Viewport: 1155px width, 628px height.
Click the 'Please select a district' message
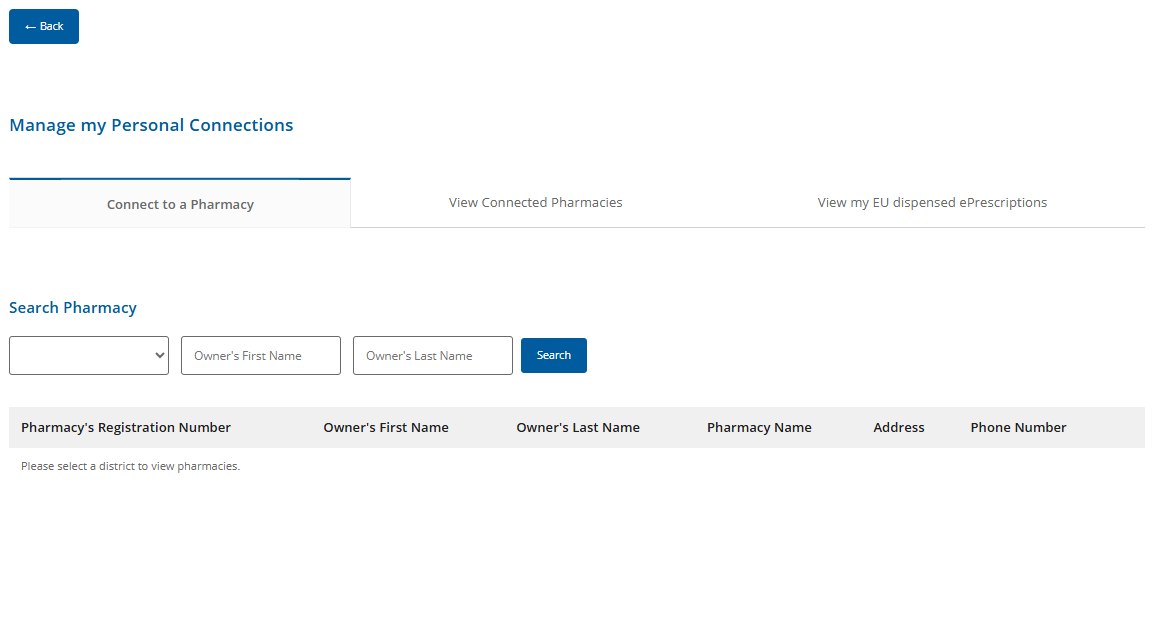point(130,466)
